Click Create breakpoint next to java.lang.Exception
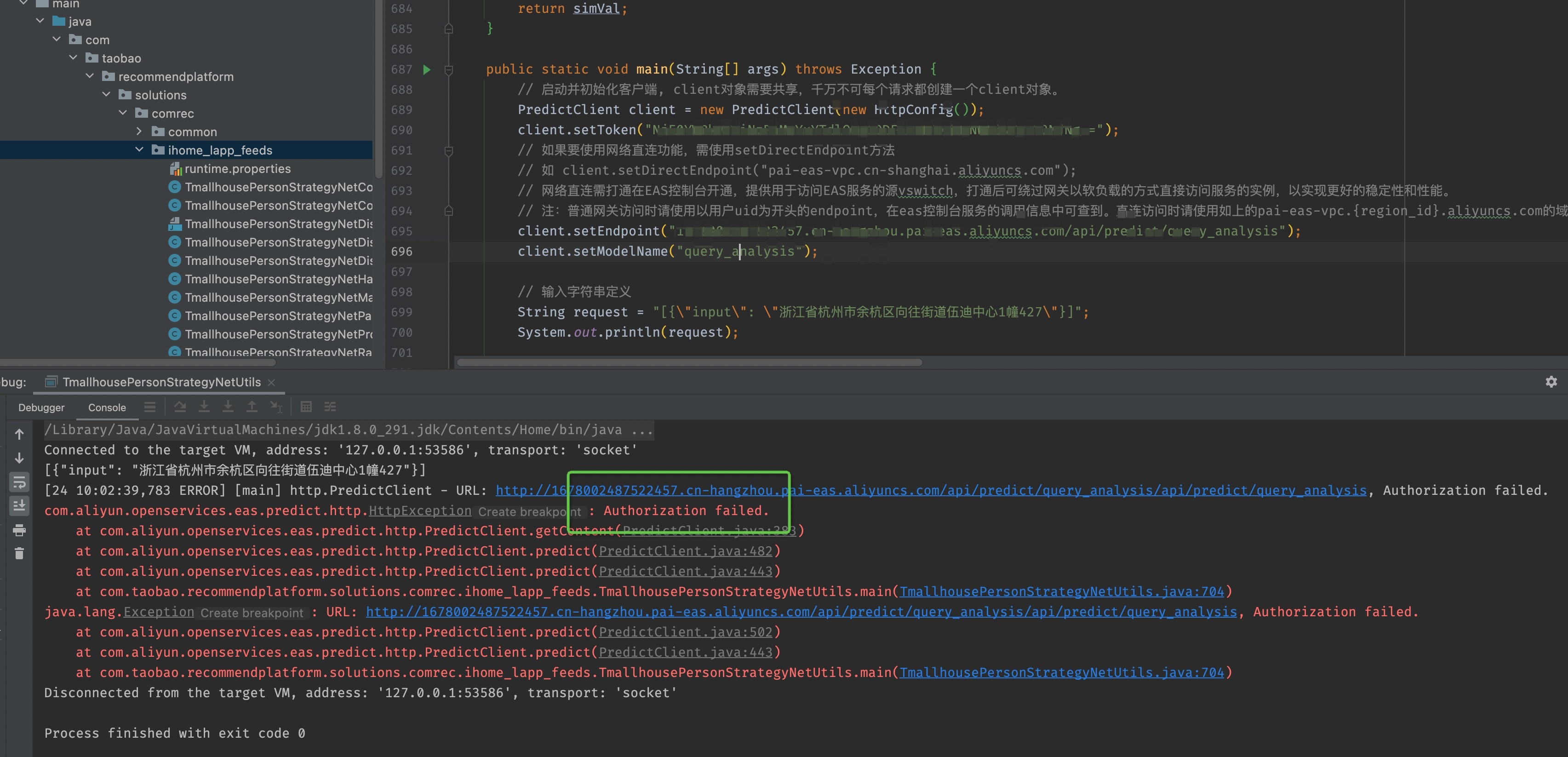 [x=252, y=613]
